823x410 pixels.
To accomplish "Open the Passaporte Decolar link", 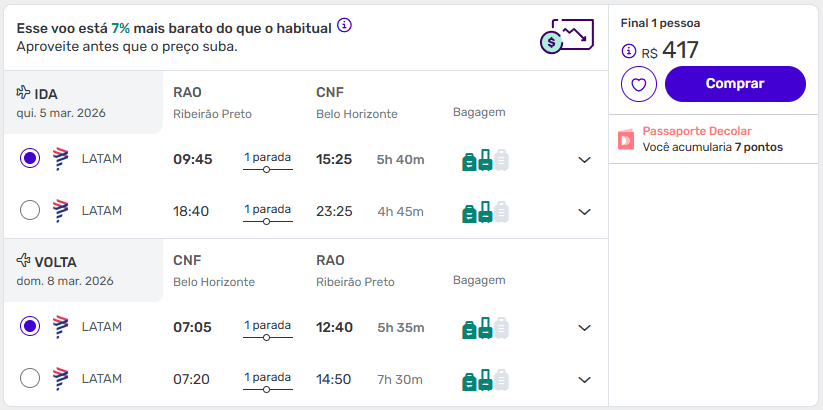I will click(x=697, y=131).
